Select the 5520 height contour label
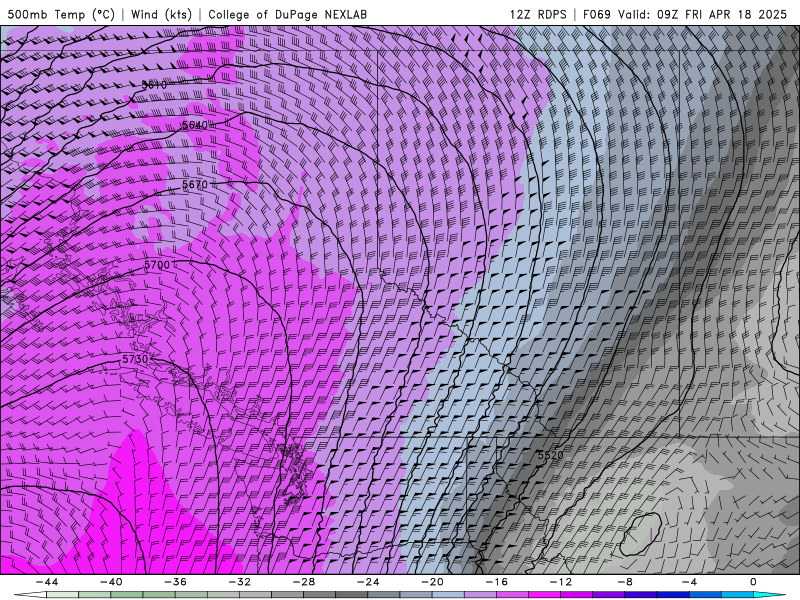This screenshot has width=800, height=600. [551, 455]
